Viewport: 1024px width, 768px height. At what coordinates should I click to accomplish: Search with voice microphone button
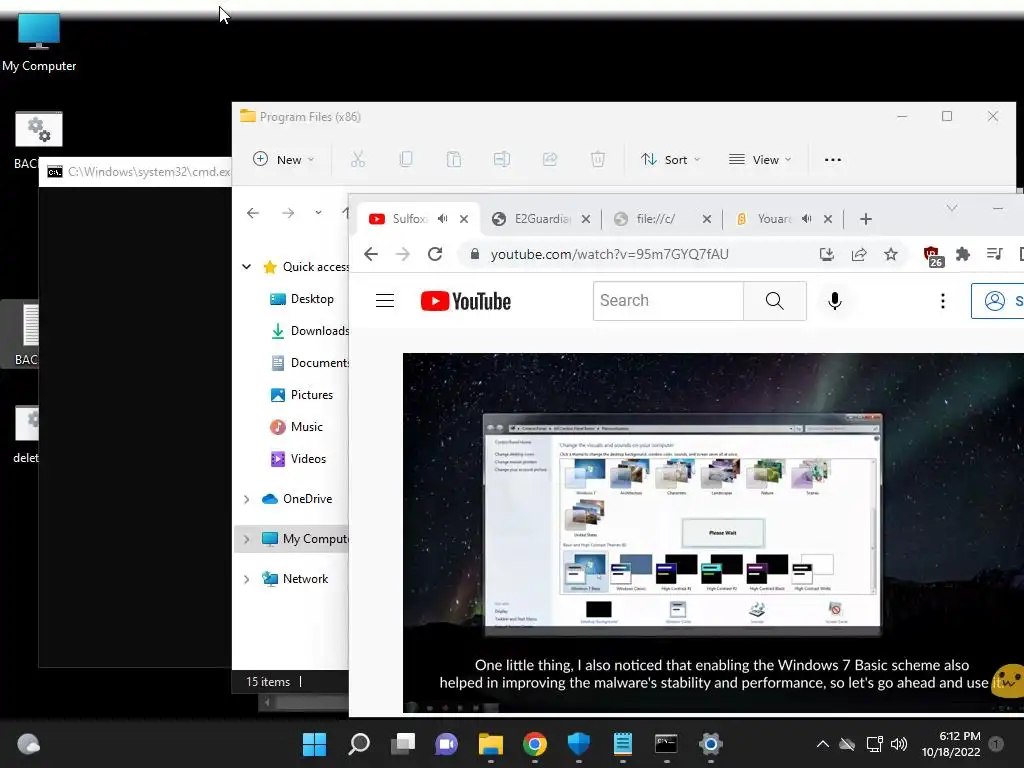(x=835, y=300)
